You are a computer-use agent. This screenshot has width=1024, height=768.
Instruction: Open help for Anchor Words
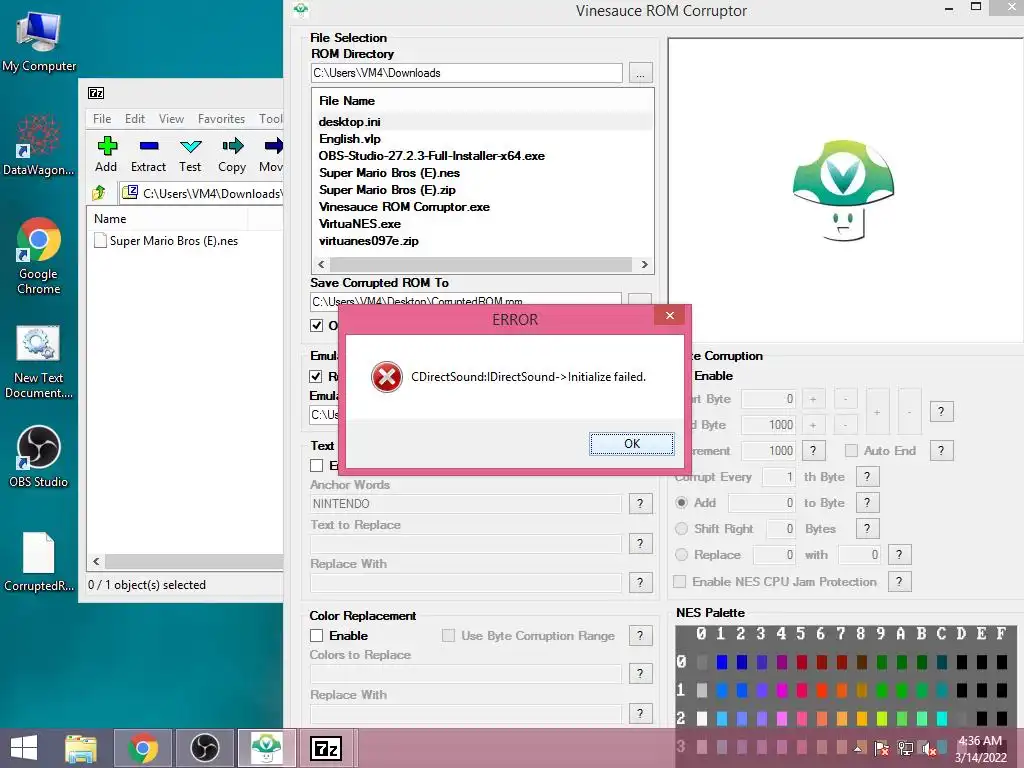pyautogui.click(x=640, y=504)
